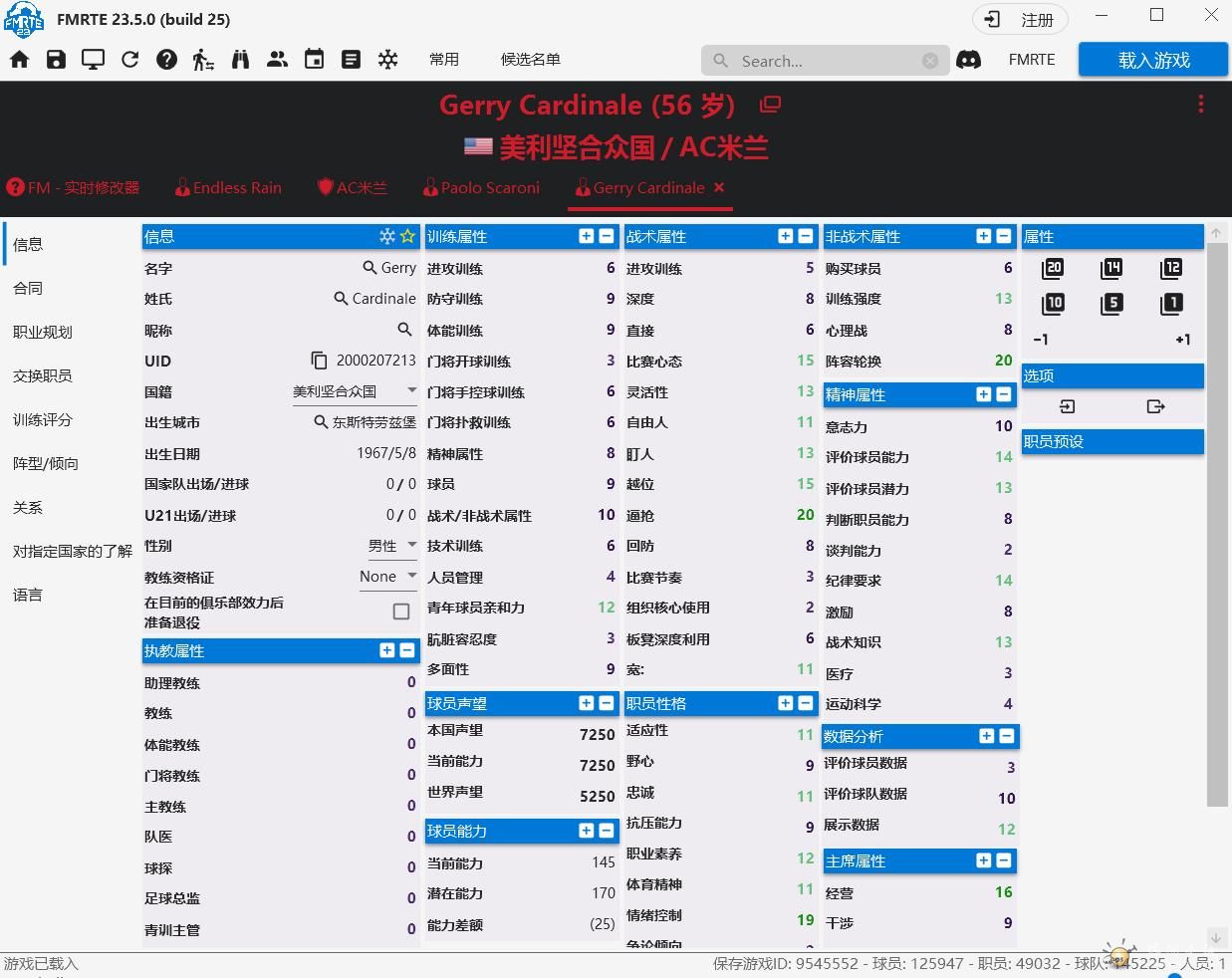Screen dimensions: 1232x978
Task: Switch to the AC米兰 tab
Action: [352, 187]
